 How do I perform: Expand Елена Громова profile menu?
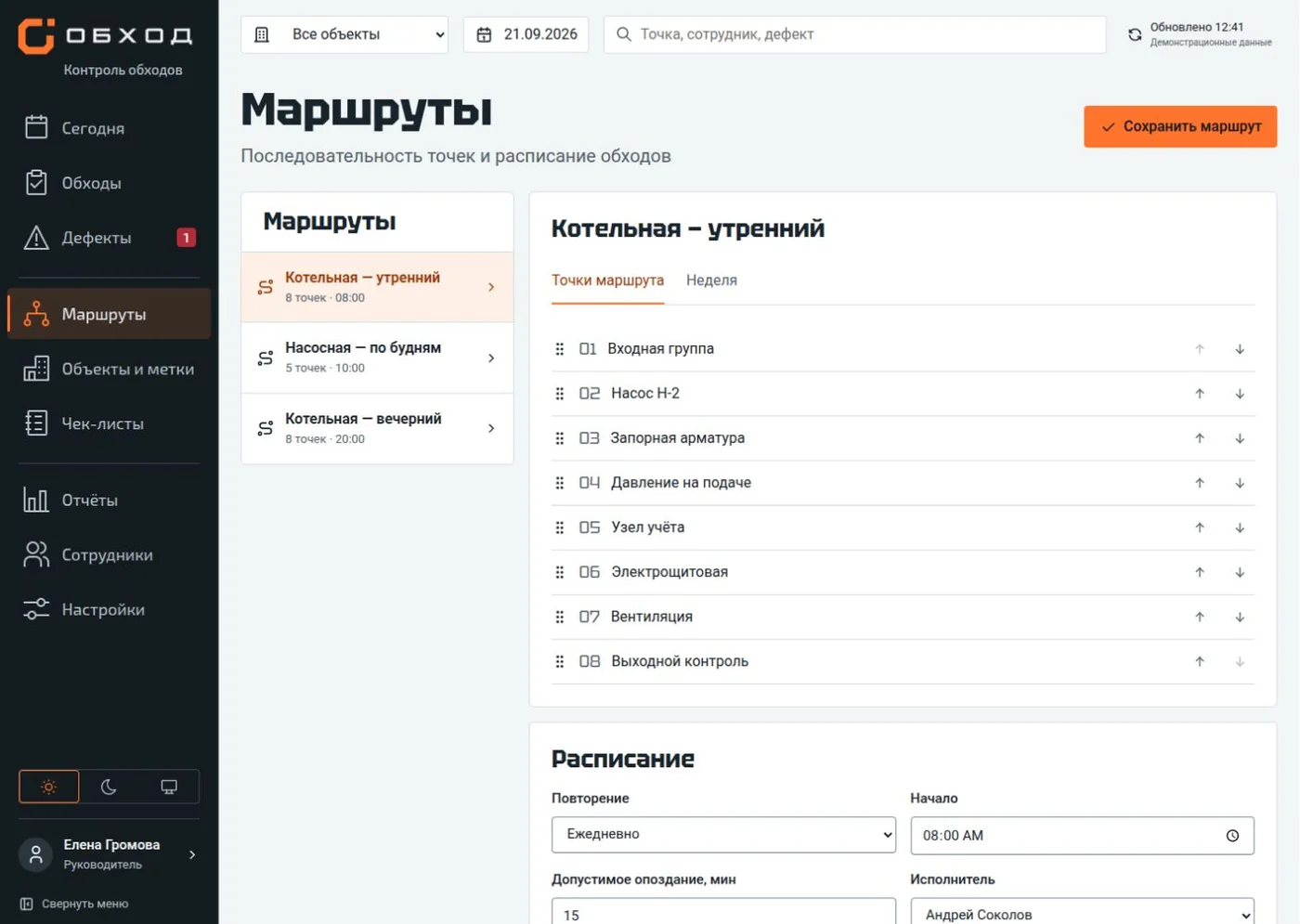click(109, 854)
